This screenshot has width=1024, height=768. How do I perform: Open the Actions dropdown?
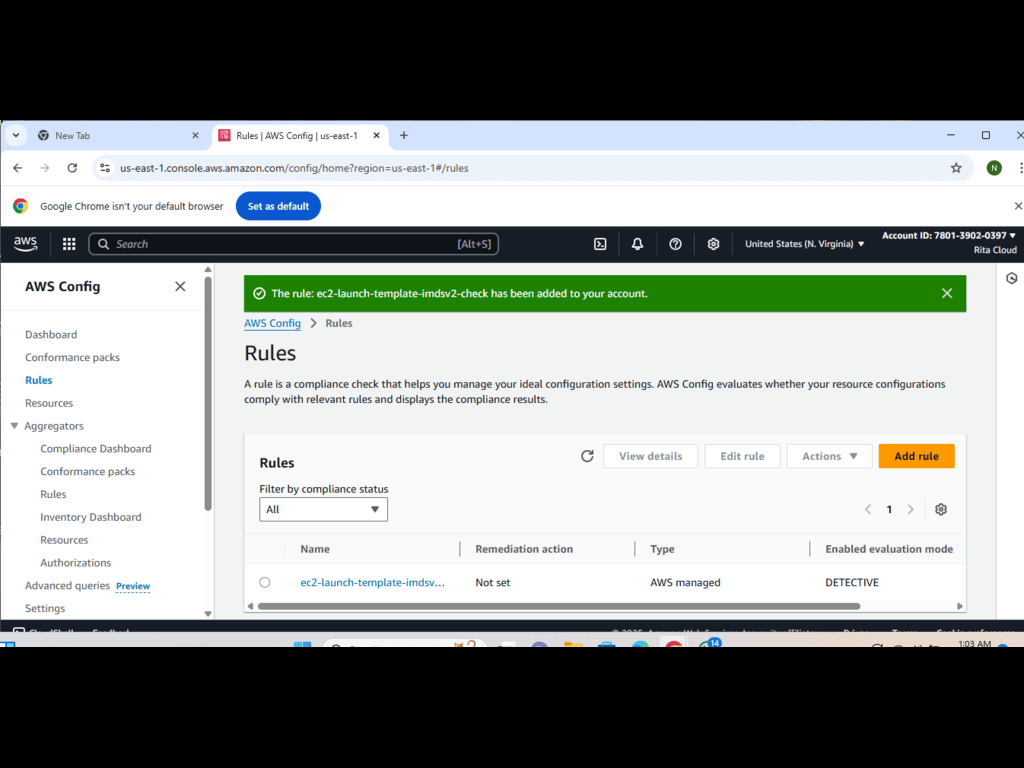[x=829, y=456]
